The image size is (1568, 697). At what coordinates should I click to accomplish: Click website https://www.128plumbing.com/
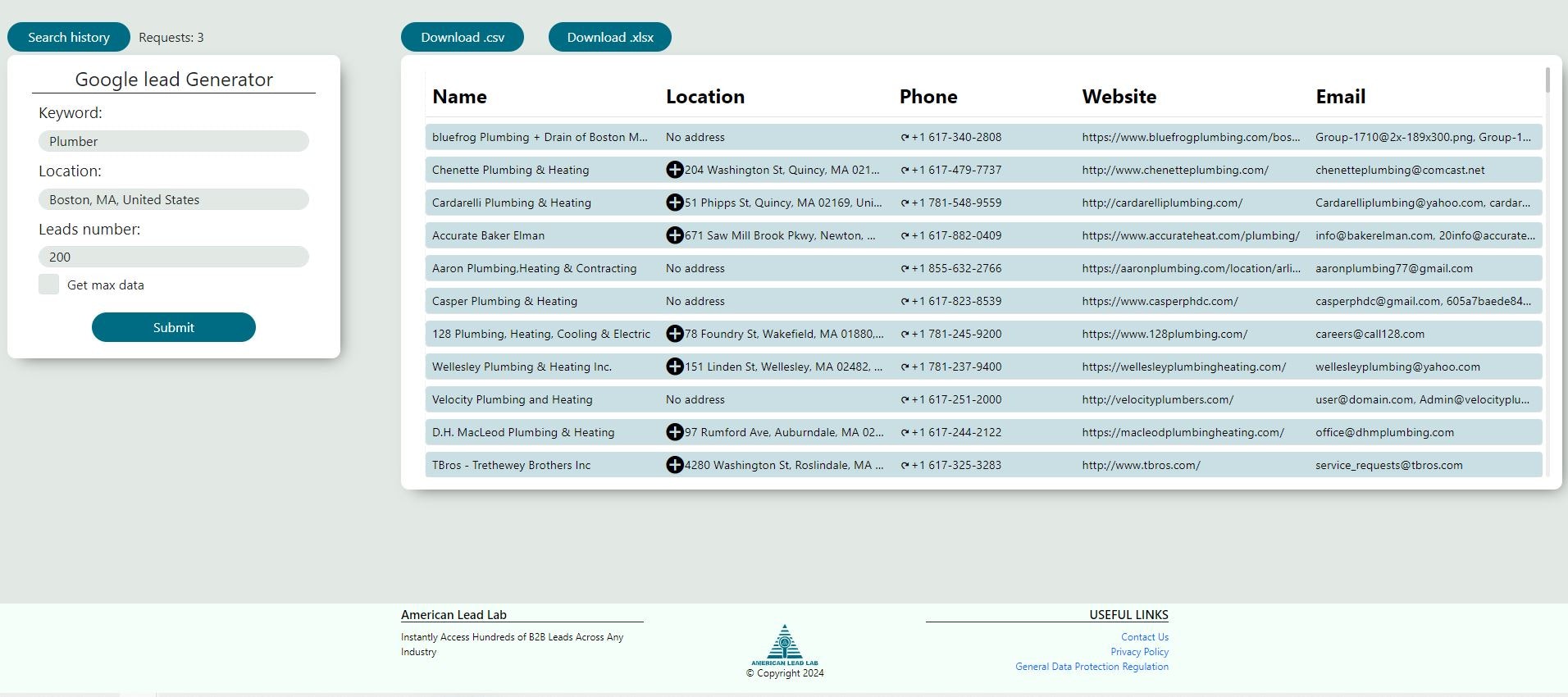pyautogui.click(x=1165, y=334)
